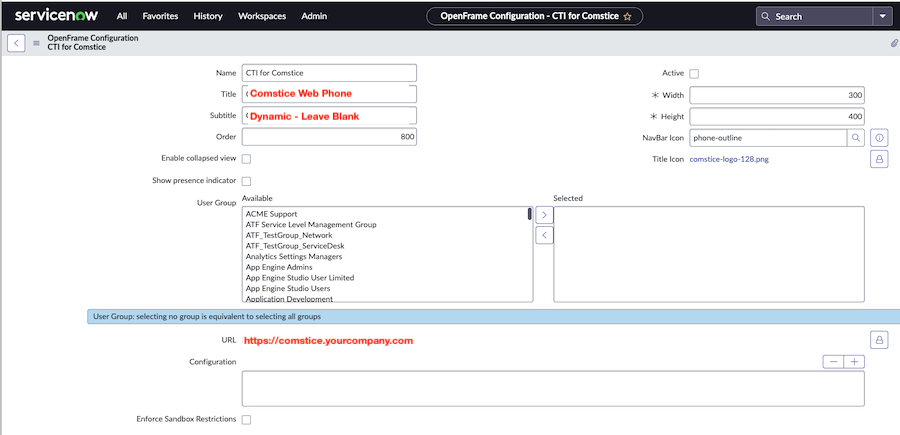This screenshot has width=900, height=435.
Task: Select ACME Support in Available list
Action: 274,214
